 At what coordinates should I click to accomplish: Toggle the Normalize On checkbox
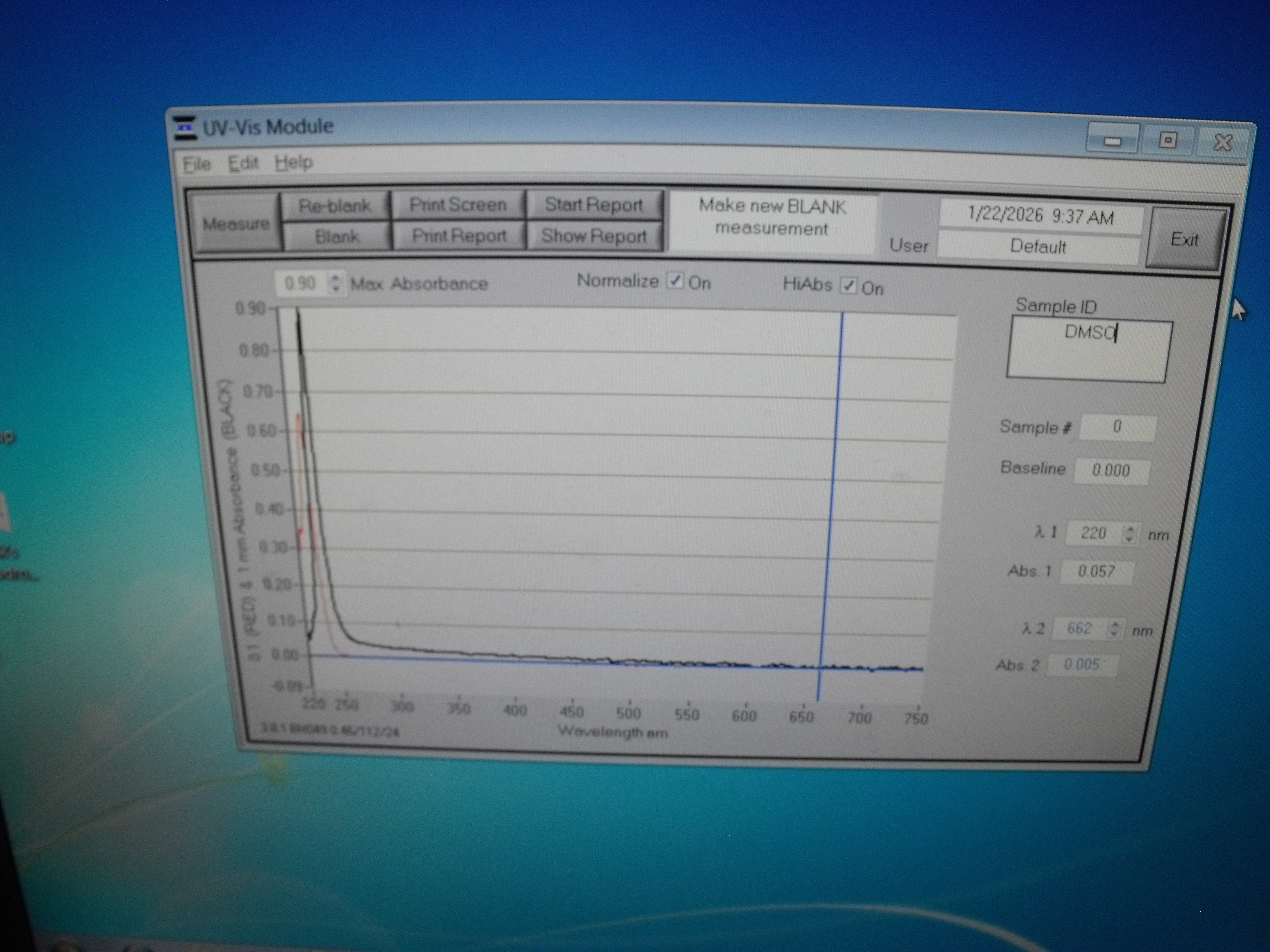coord(676,281)
